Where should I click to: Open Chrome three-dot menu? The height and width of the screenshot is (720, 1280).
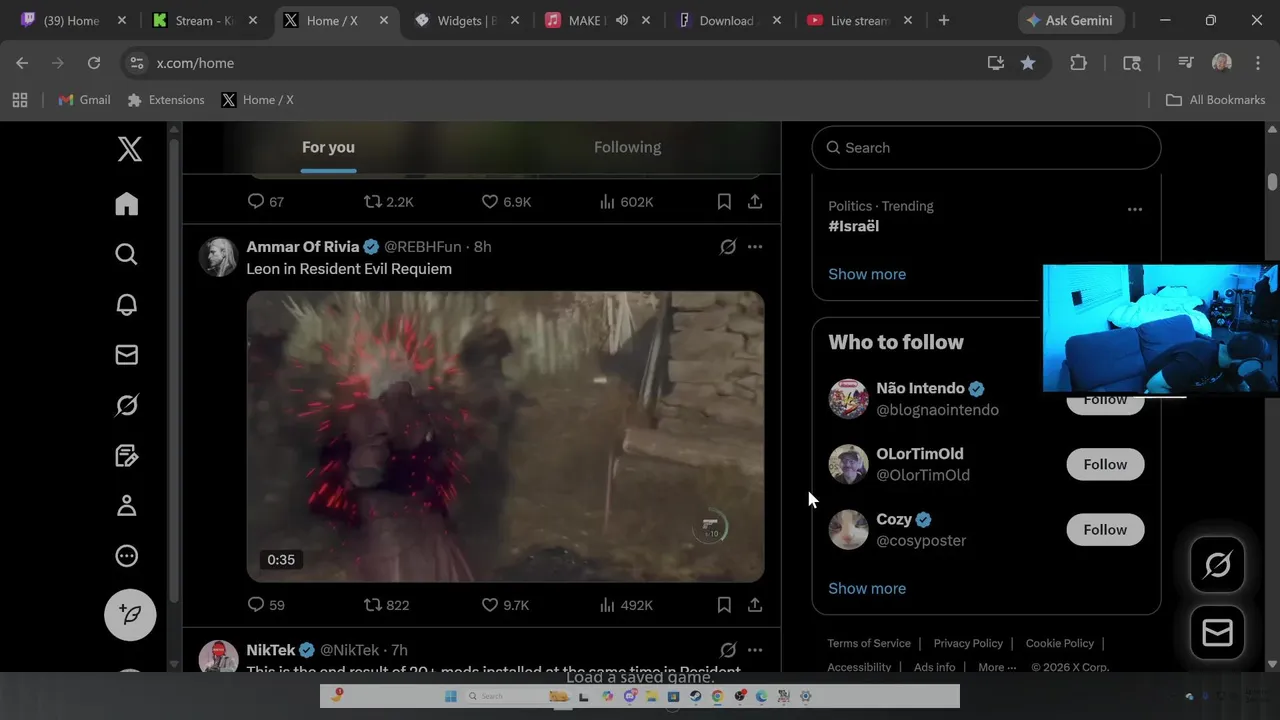click(x=1258, y=63)
